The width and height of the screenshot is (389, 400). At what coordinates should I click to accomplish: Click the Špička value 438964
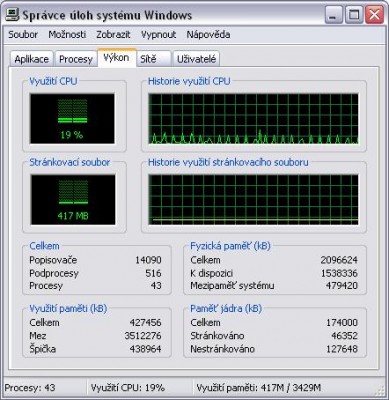click(x=145, y=349)
